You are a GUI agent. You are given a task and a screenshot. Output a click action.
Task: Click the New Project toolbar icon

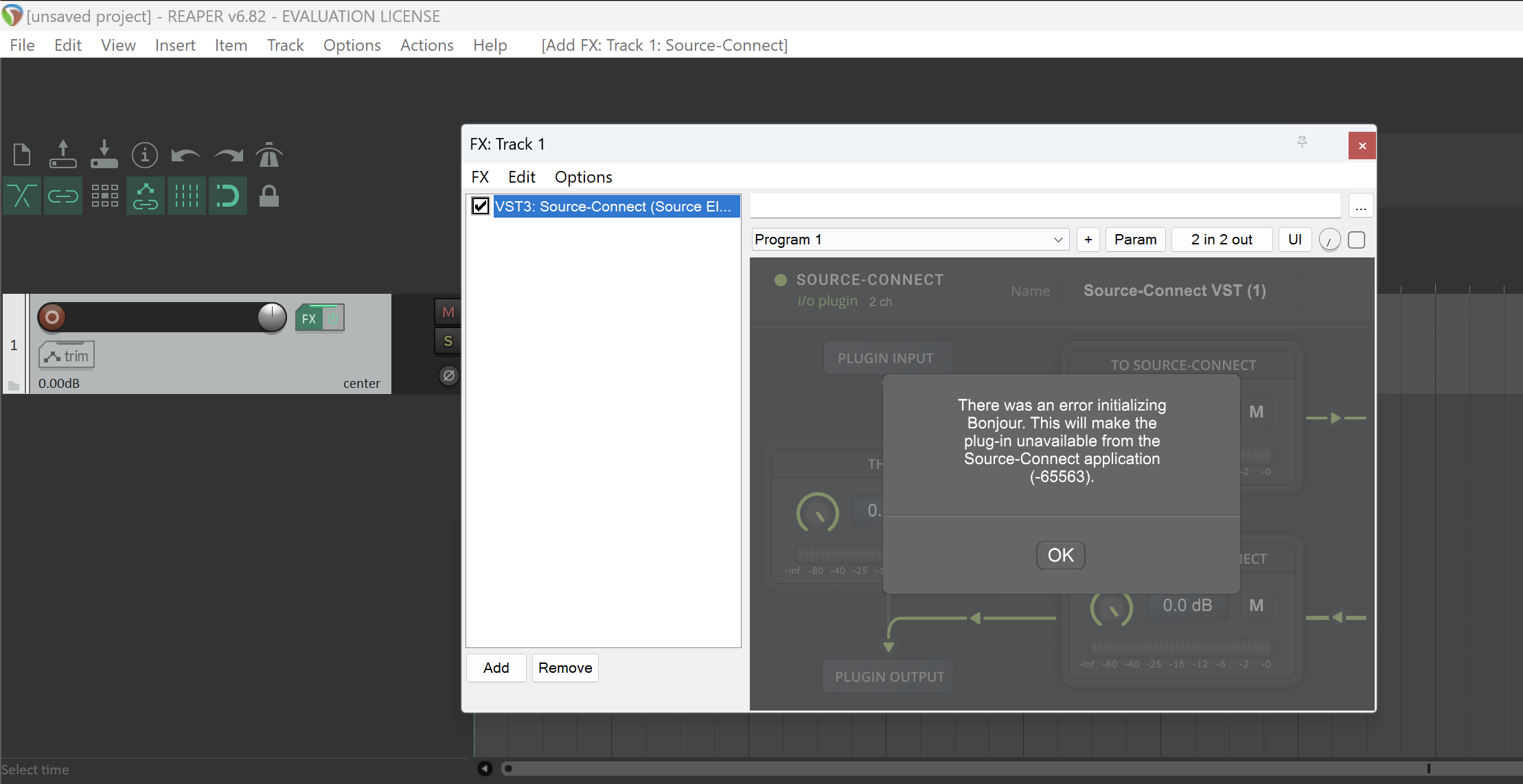(x=22, y=155)
